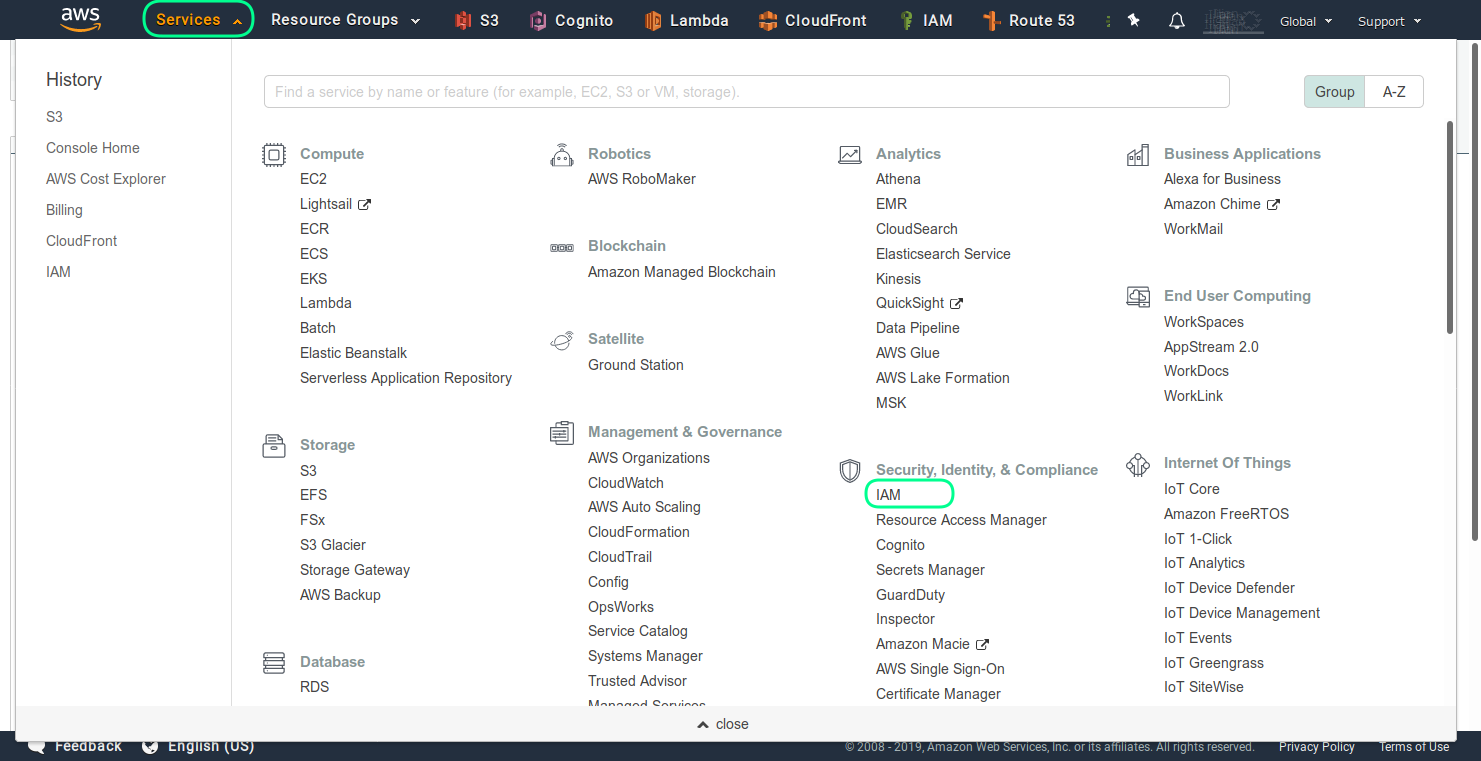
Task: Select Console Home from History
Action: [93, 148]
